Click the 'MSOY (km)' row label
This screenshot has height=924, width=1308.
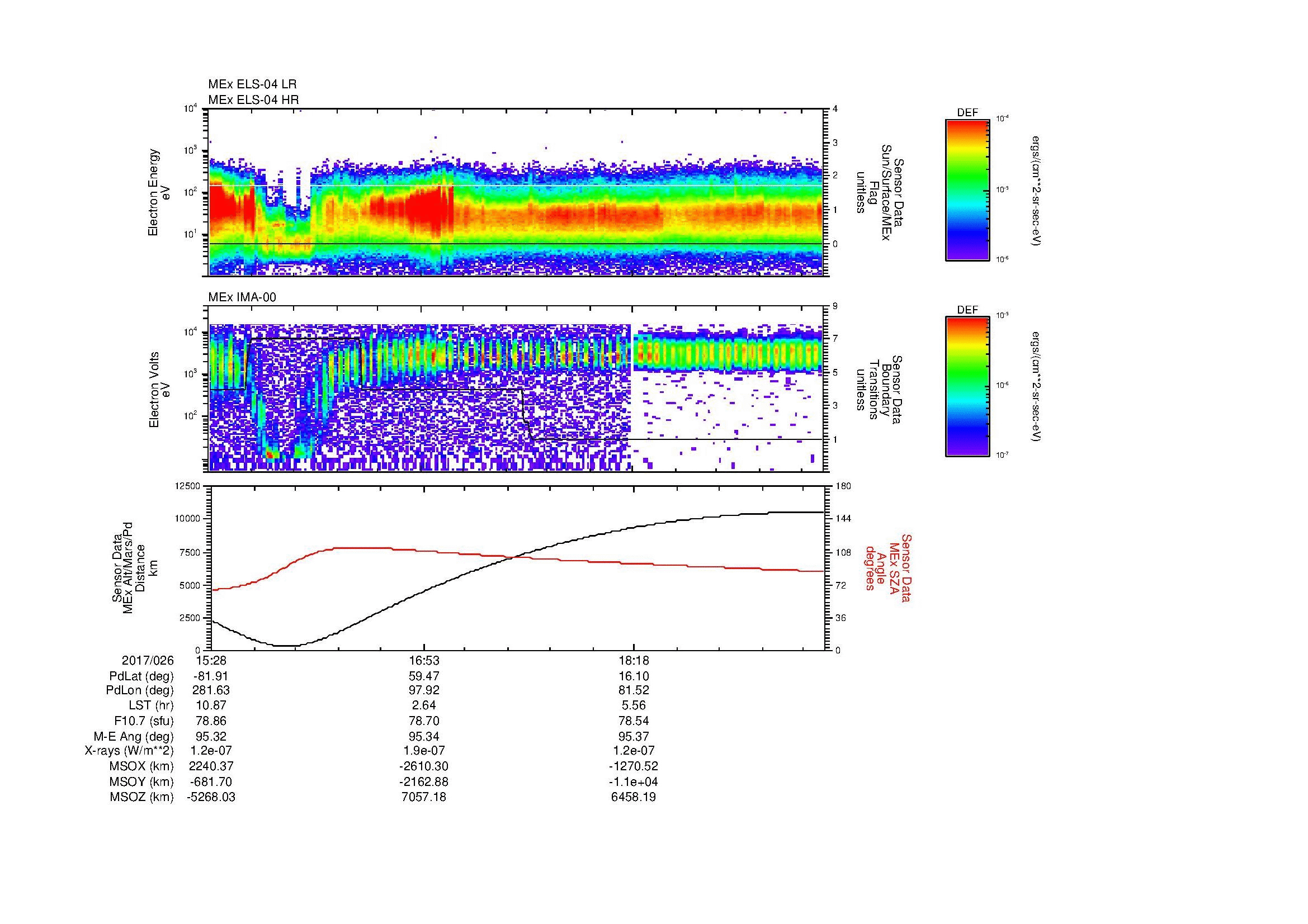coord(141,781)
